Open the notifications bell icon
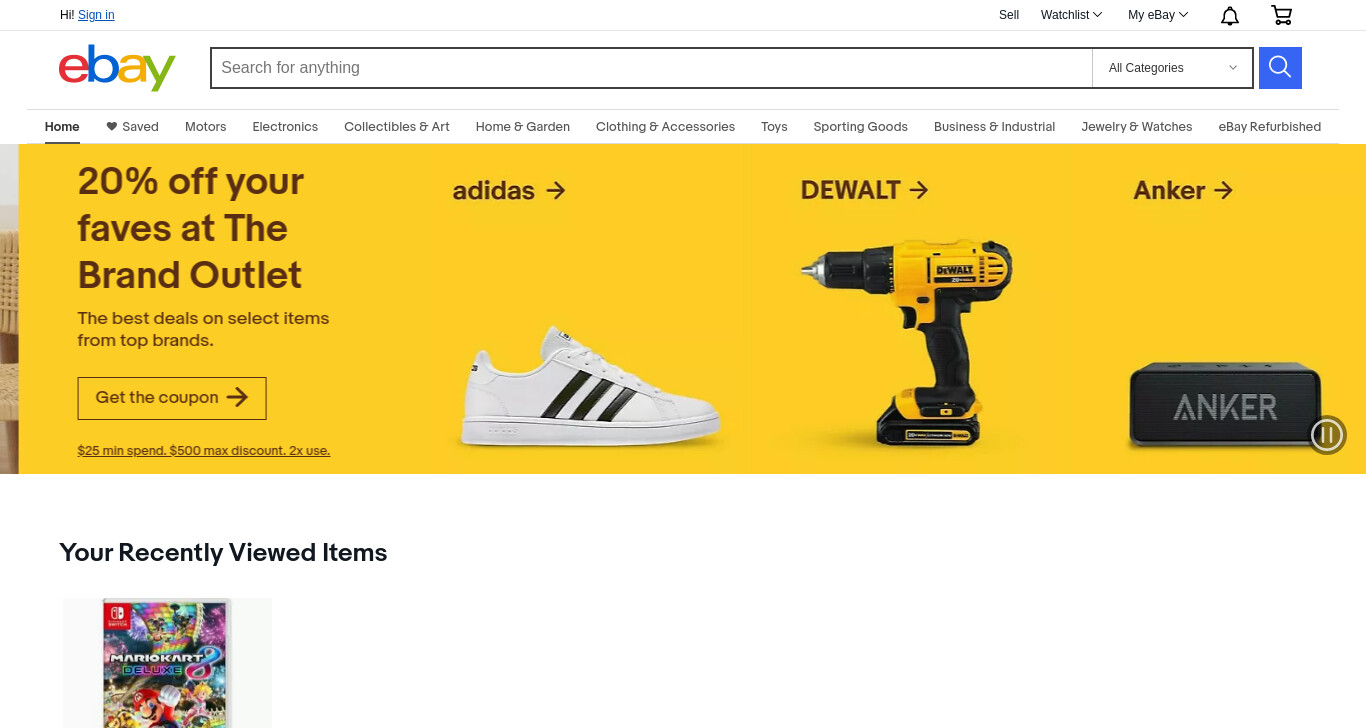Screen dimensions: 1366x728 click(1230, 15)
